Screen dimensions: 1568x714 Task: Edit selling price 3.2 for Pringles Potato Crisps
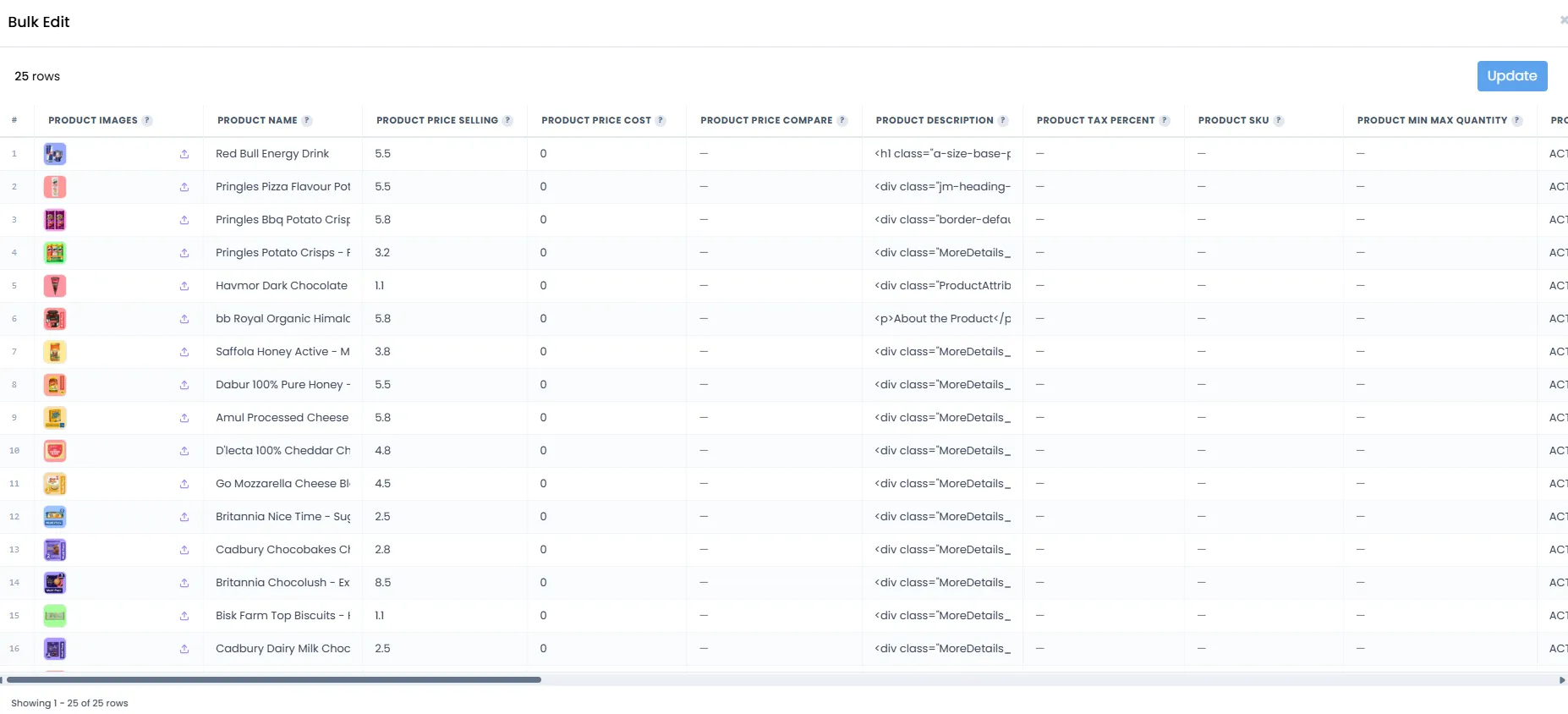pos(444,253)
